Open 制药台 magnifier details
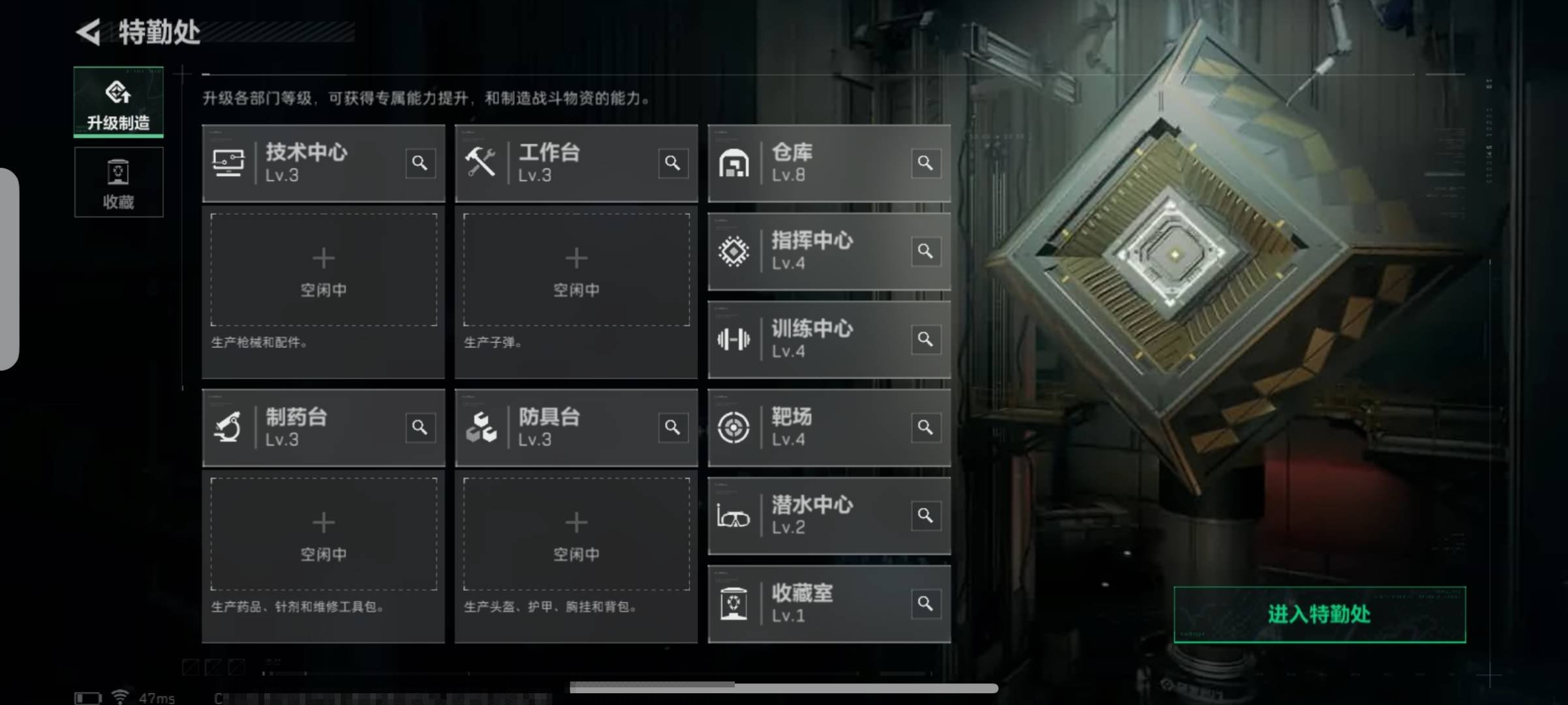This screenshot has width=1568, height=705. [420, 427]
